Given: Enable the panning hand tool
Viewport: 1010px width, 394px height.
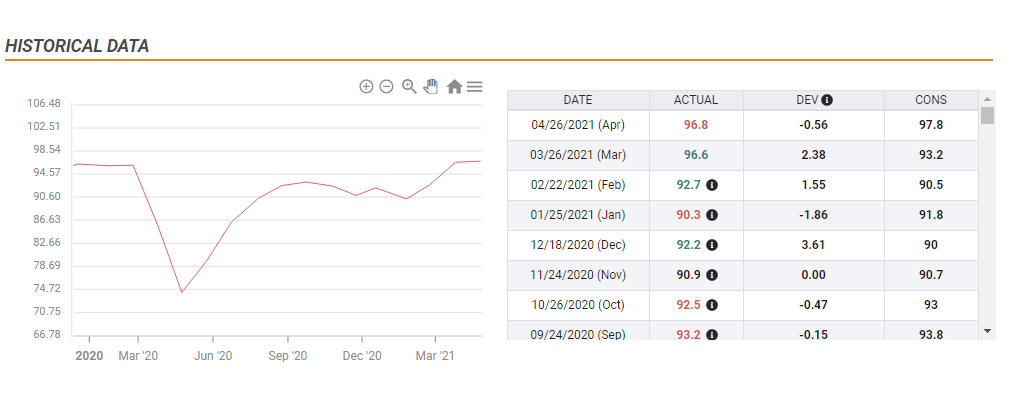Looking at the screenshot, I should [x=430, y=86].
